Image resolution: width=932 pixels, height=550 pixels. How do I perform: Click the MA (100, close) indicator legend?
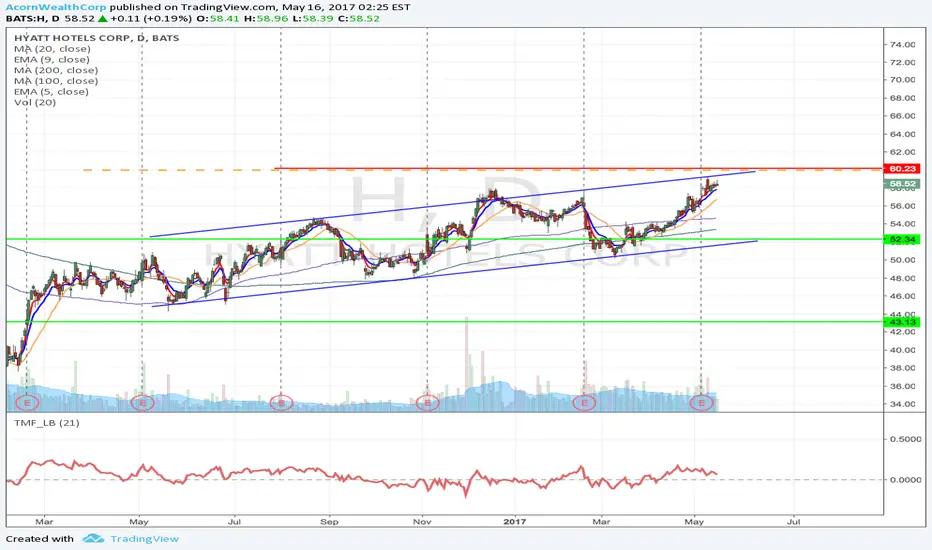(x=56, y=81)
